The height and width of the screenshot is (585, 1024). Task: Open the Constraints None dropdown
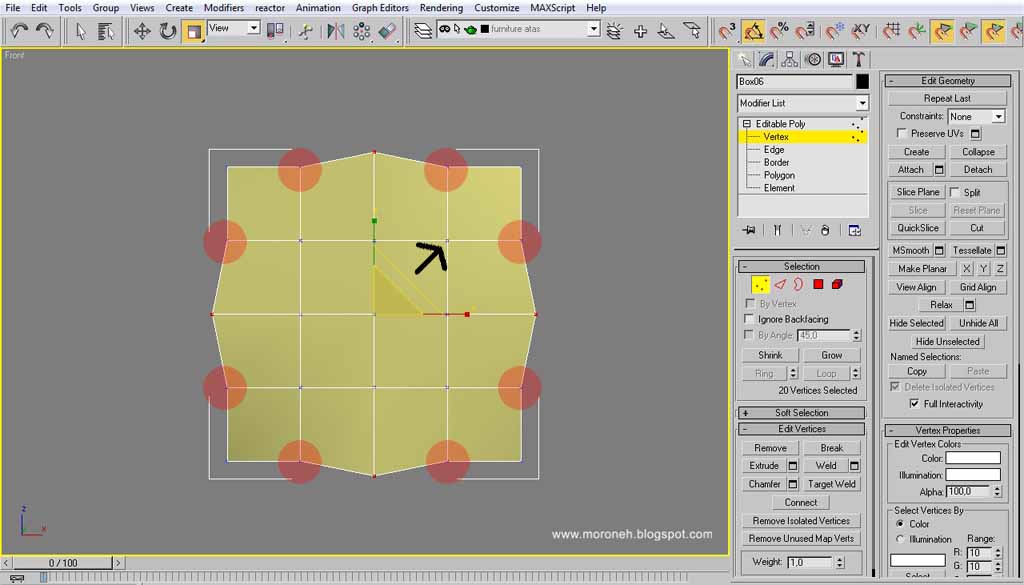(x=976, y=116)
